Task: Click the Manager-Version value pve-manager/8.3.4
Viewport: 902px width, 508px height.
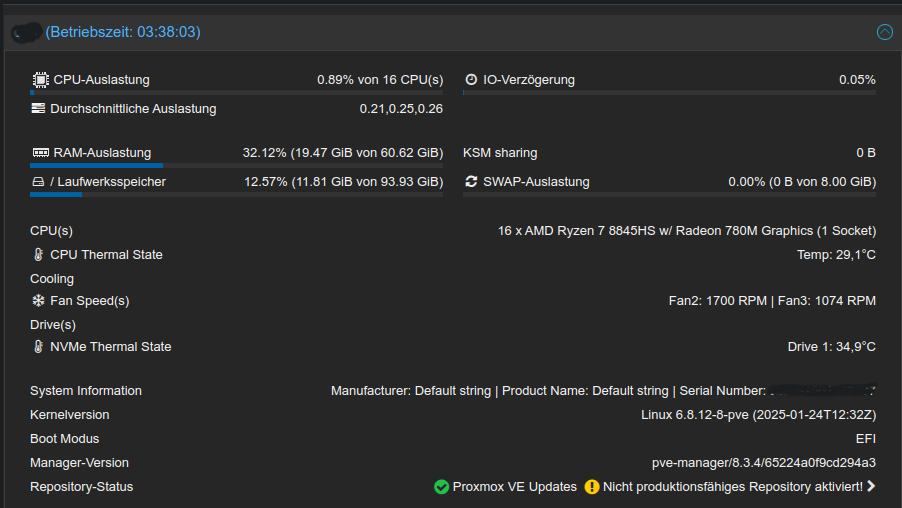Action: (x=764, y=463)
